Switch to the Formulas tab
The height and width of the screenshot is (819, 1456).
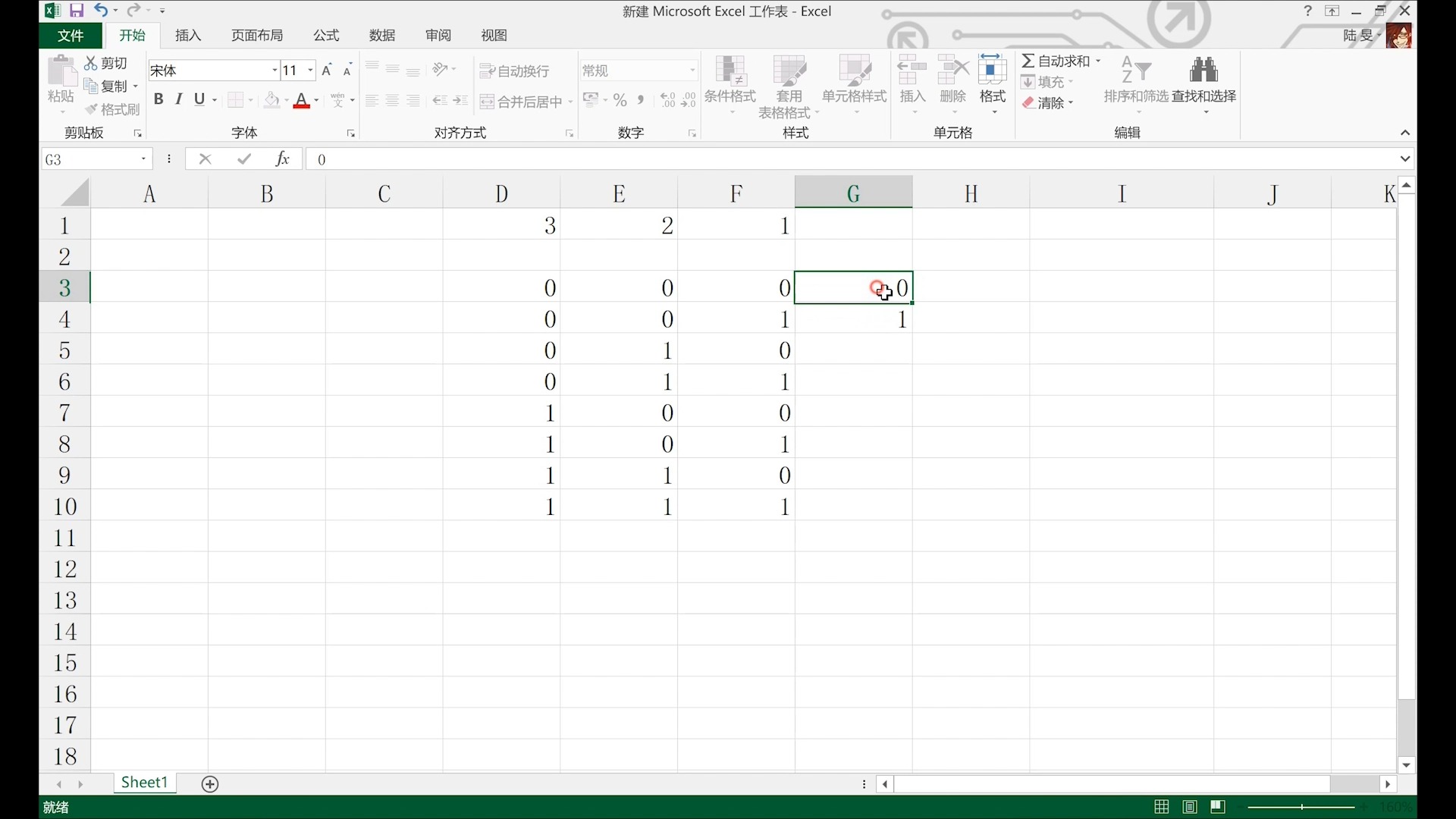click(x=326, y=36)
